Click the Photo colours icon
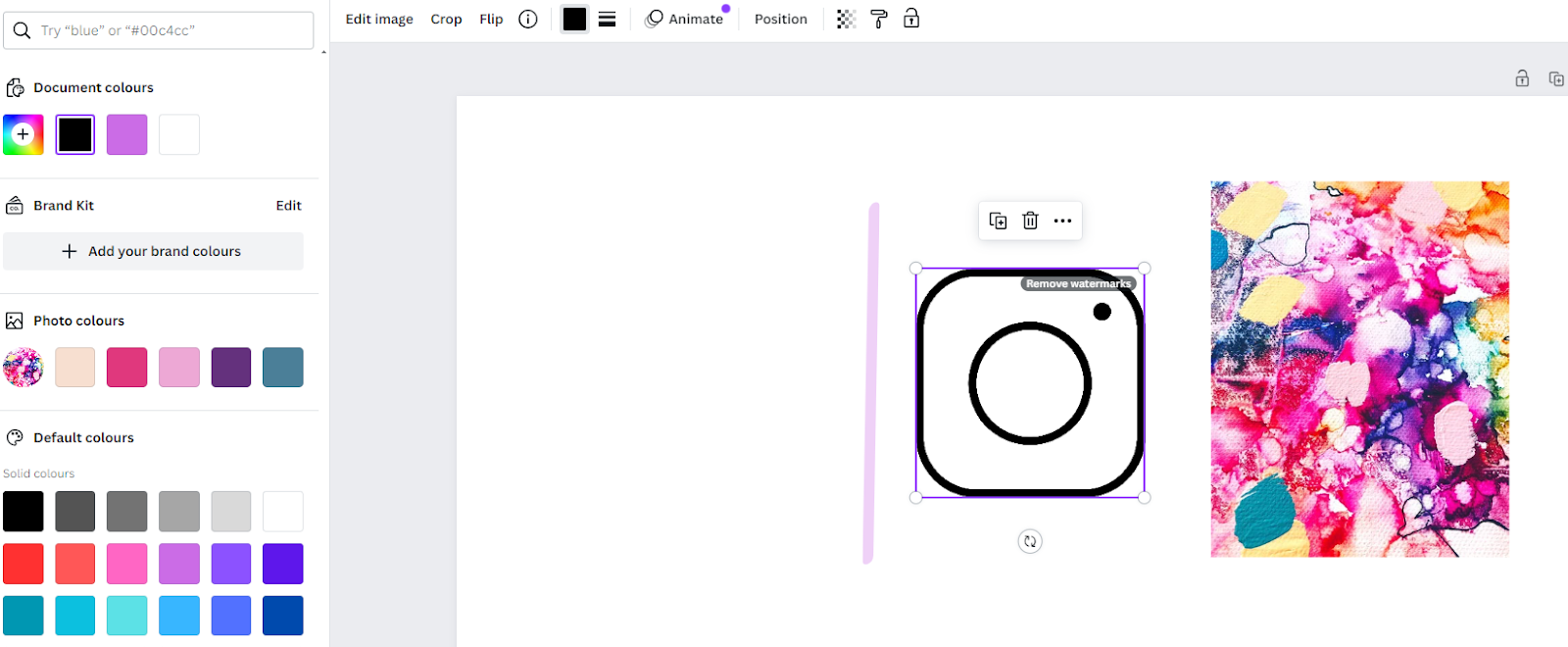1568x647 pixels. pyautogui.click(x=15, y=321)
